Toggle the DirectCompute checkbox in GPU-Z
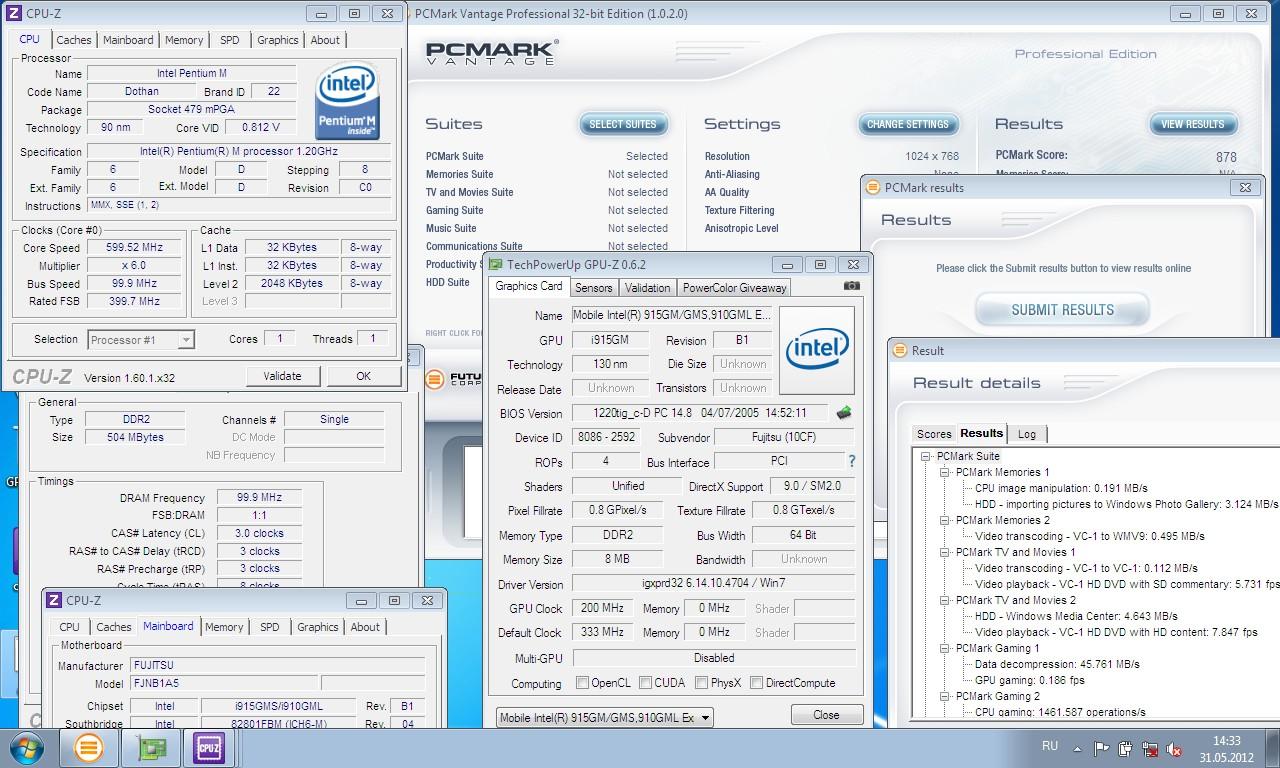 pos(757,683)
